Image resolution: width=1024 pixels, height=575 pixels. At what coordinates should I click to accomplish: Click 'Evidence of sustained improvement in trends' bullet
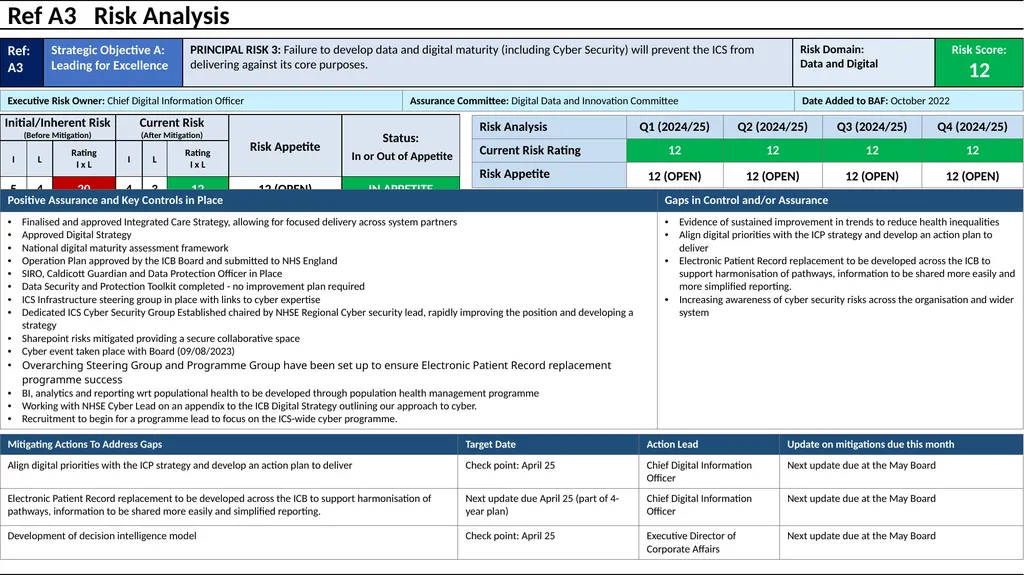[839, 222]
